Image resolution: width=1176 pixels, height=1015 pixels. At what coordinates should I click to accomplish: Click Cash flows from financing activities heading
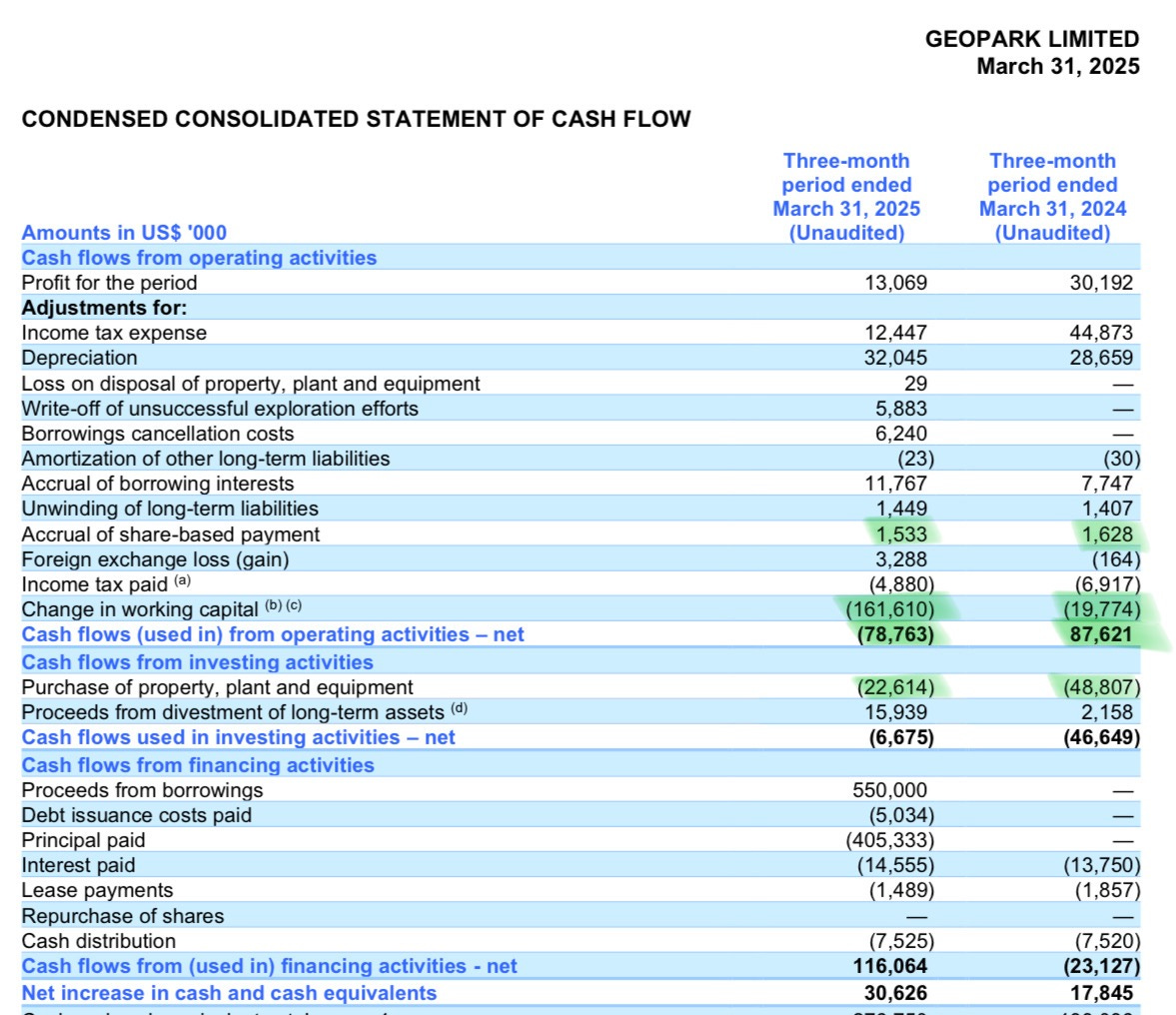coord(198,765)
